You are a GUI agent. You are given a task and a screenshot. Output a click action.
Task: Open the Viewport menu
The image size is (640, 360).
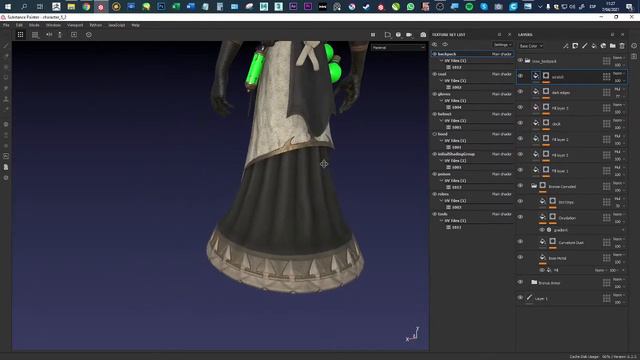[x=75, y=25]
